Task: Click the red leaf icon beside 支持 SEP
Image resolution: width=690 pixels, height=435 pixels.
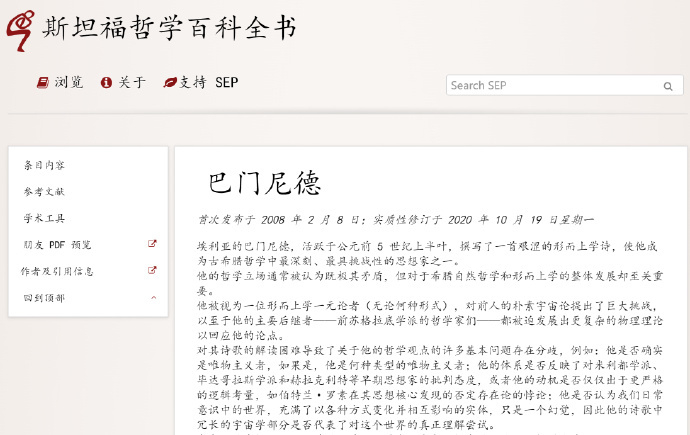Action: [170, 82]
